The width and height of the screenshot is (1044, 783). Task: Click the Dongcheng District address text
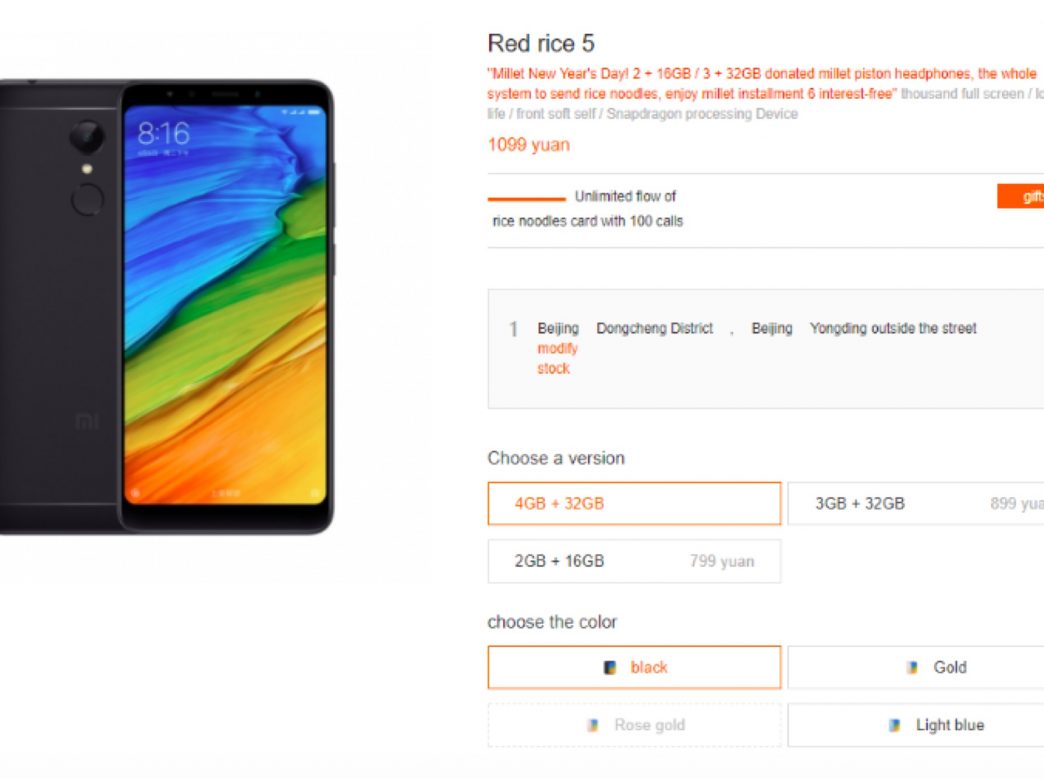[654, 328]
